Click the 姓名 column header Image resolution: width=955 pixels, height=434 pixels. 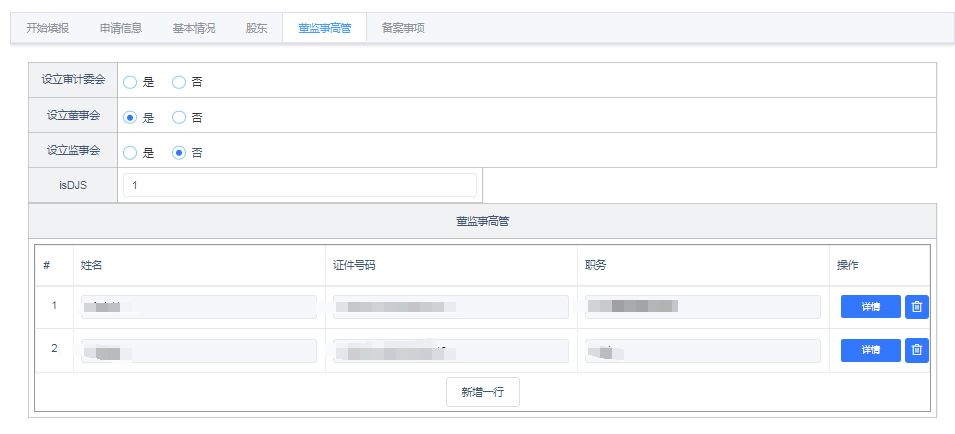click(91, 266)
